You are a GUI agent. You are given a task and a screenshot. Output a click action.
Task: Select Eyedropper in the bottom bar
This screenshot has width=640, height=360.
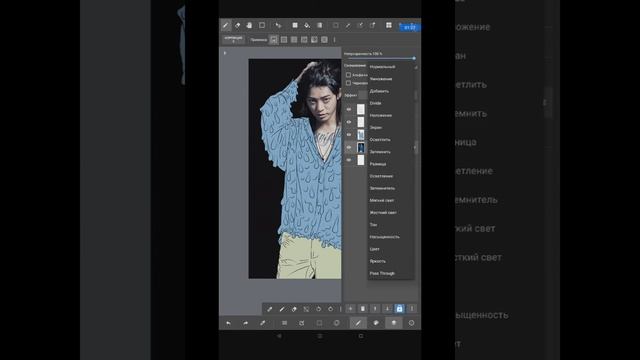click(x=262, y=323)
